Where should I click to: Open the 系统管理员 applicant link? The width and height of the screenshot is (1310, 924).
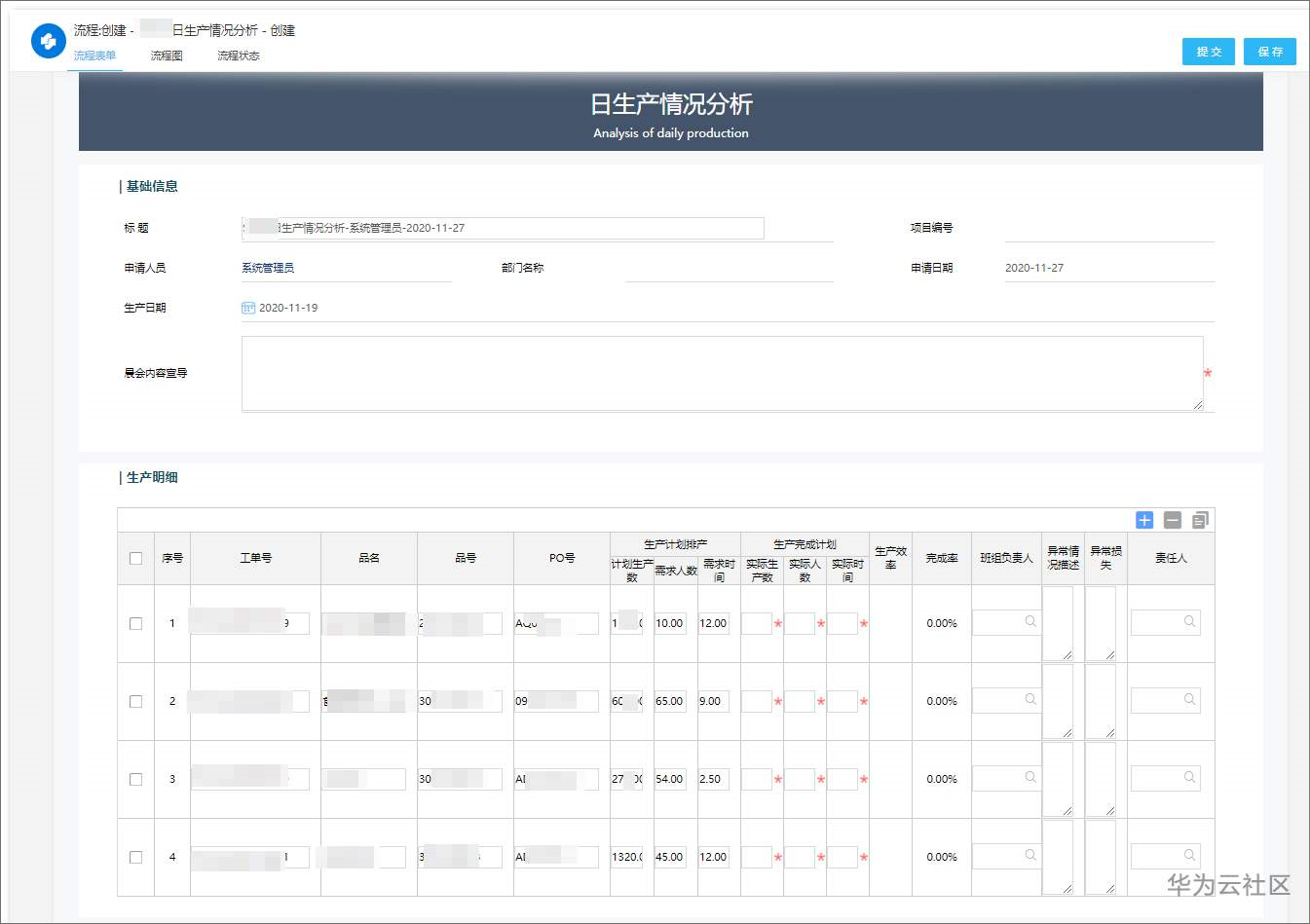coord(268,268)
